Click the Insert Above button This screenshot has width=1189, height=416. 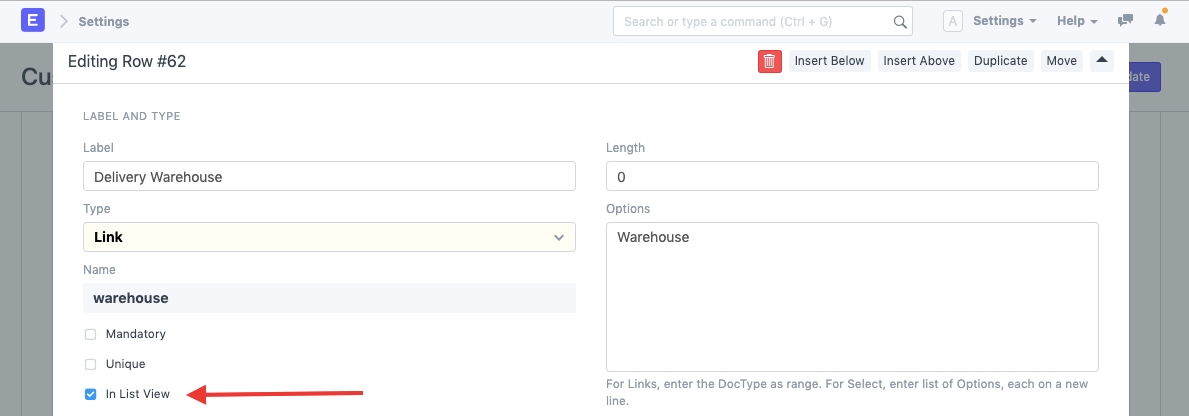(x=919, y=61)
